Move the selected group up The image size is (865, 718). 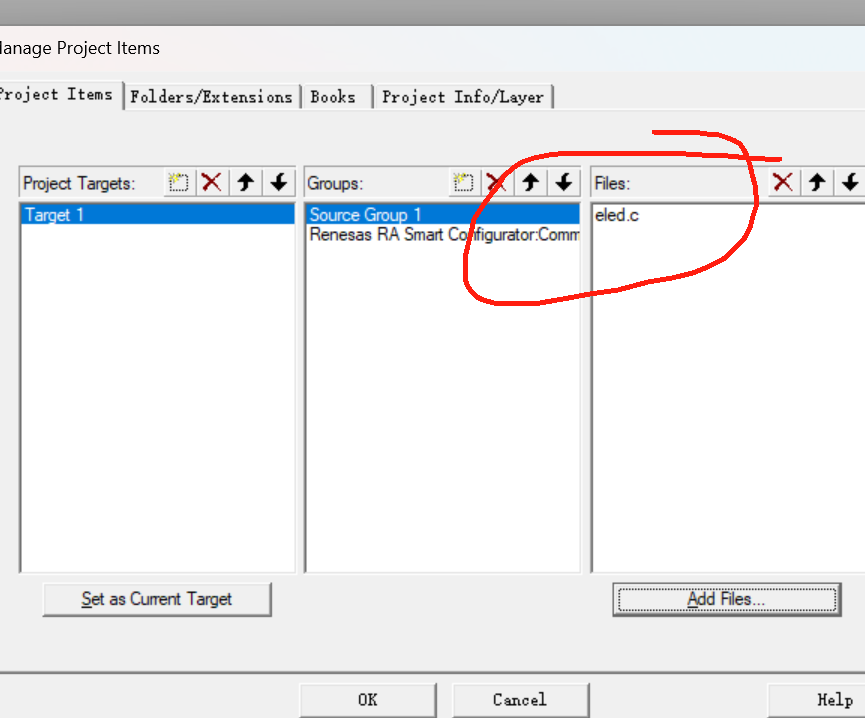[x=531, y=182]
